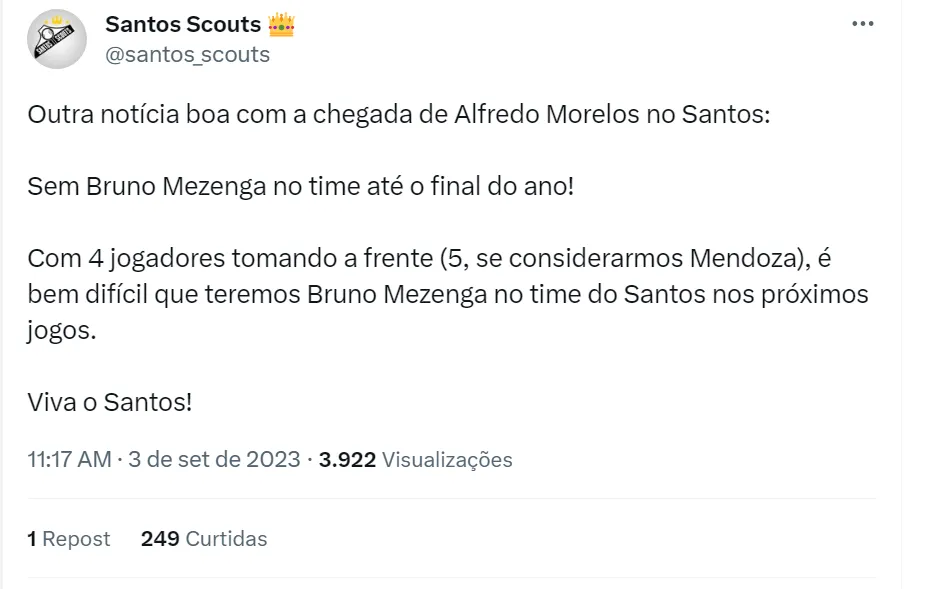The height and width of the screenshot is (589, 926).
Task: Click the line 'Sem Bruno Mezenga no time'
Action: pyautogui.click(x=301, y=186)
